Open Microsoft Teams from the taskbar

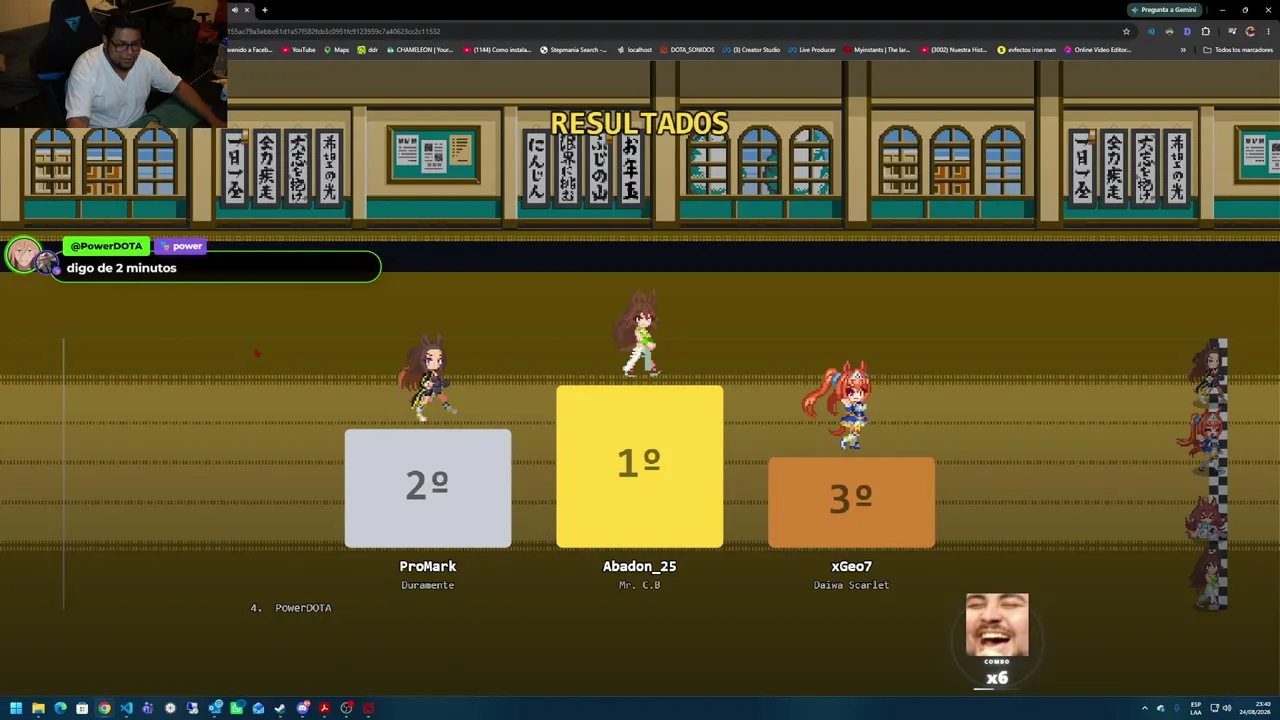[x=148, y=709]
